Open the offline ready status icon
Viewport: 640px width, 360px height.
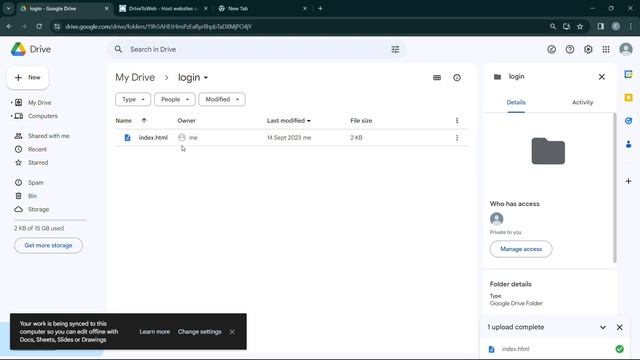[x=551, y=49]
